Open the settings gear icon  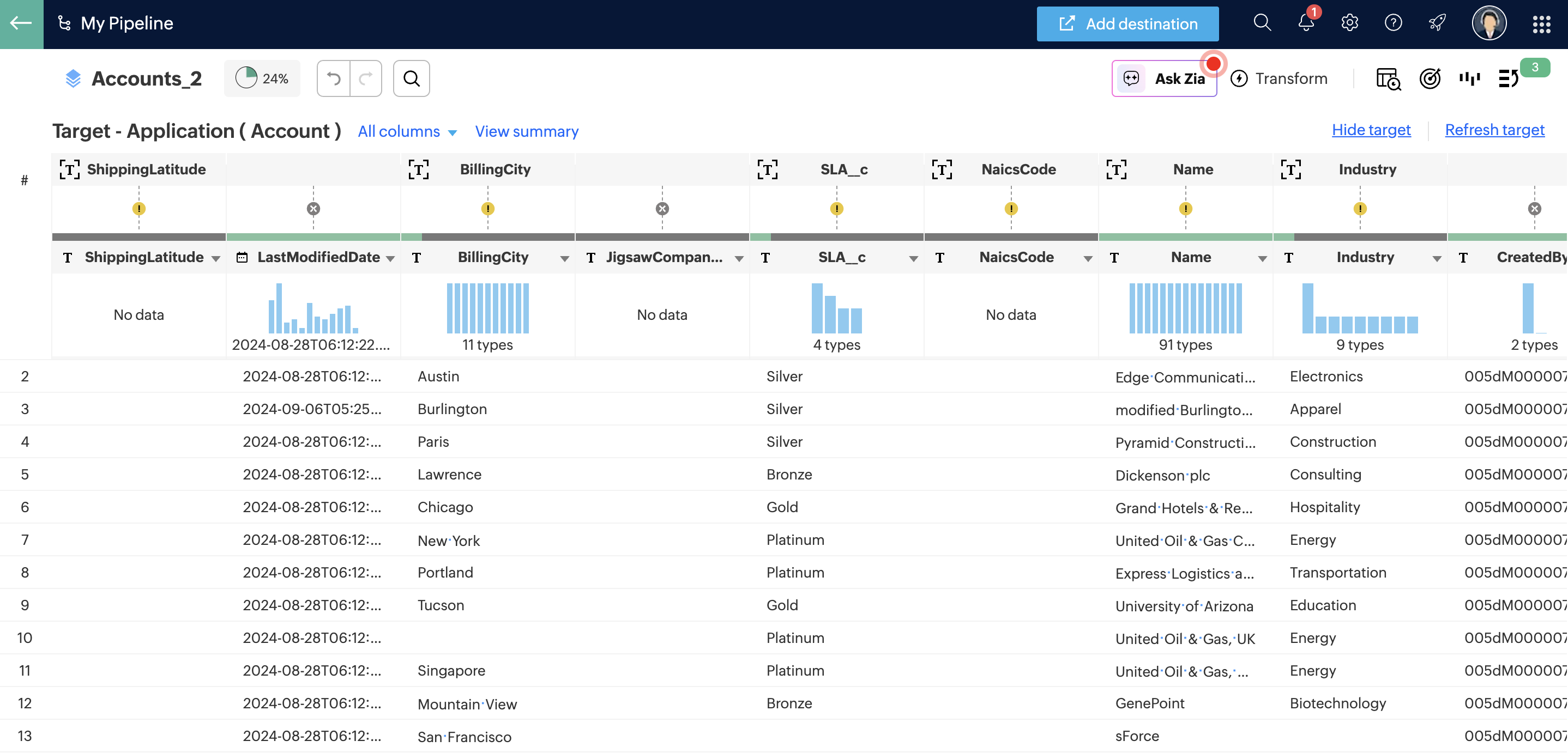1349,23
